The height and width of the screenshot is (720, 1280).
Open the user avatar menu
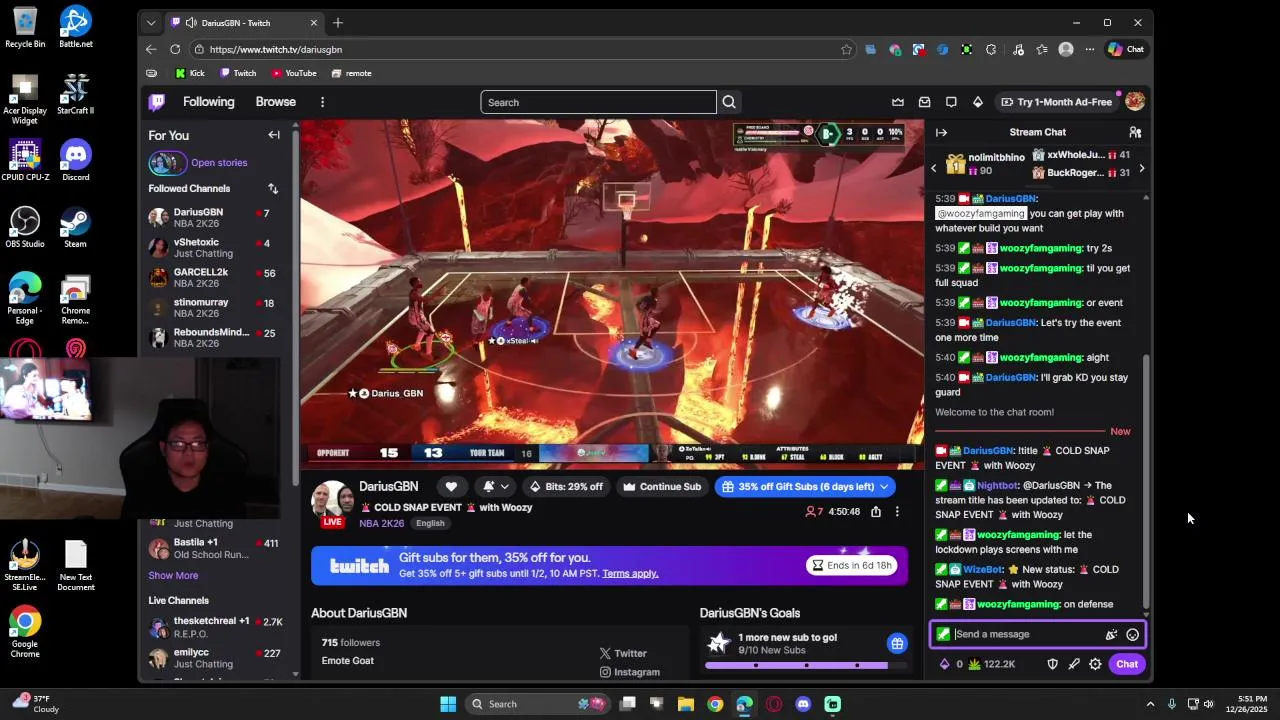click(x=1134, y=102)
